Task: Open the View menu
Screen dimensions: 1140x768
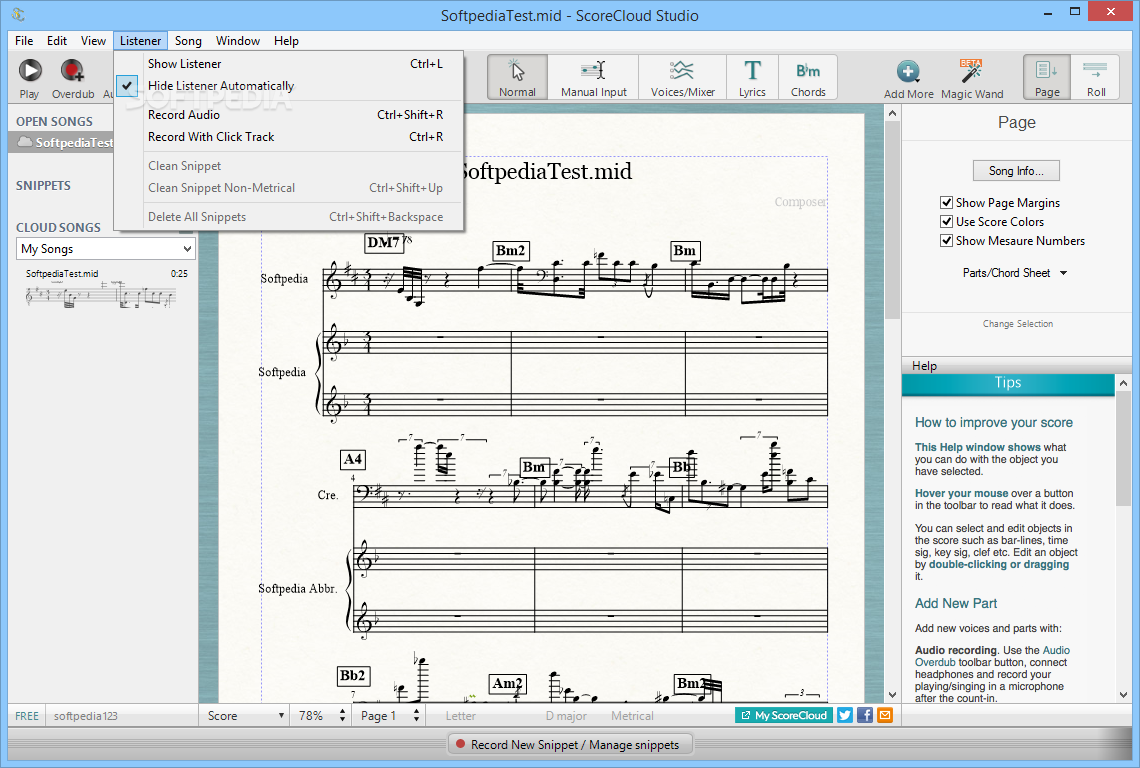Action: click(x=93, y=41)
